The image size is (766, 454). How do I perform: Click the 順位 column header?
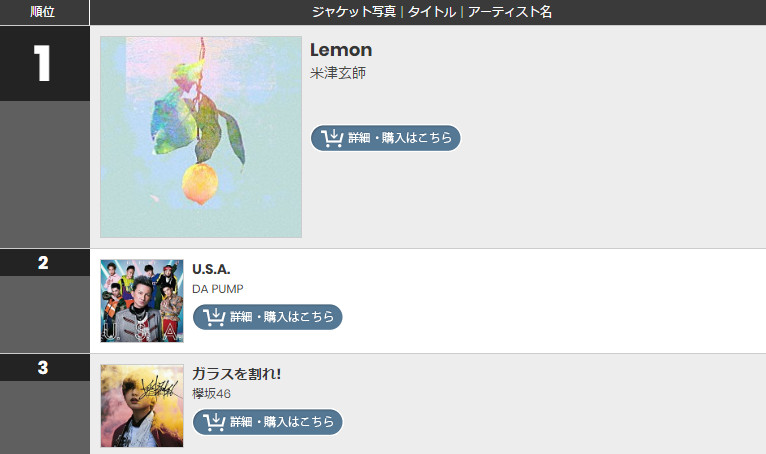(43, 12)
